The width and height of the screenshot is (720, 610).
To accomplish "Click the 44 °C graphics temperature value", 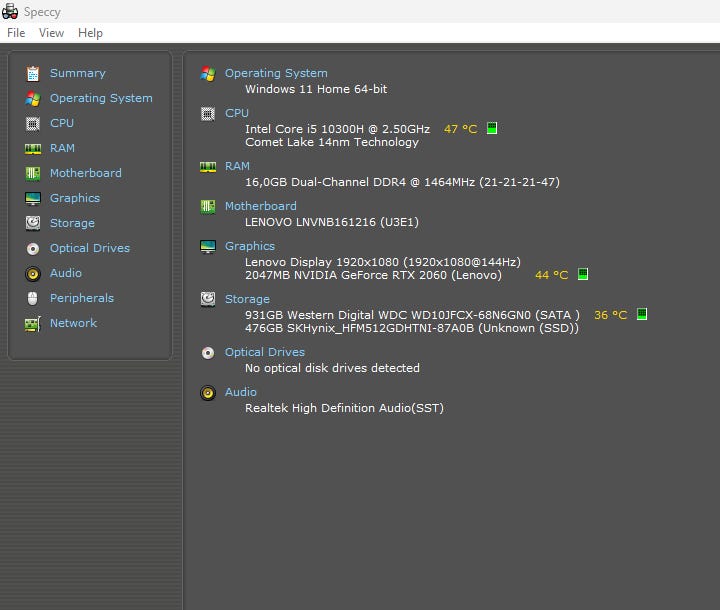I will pos(551,275).
